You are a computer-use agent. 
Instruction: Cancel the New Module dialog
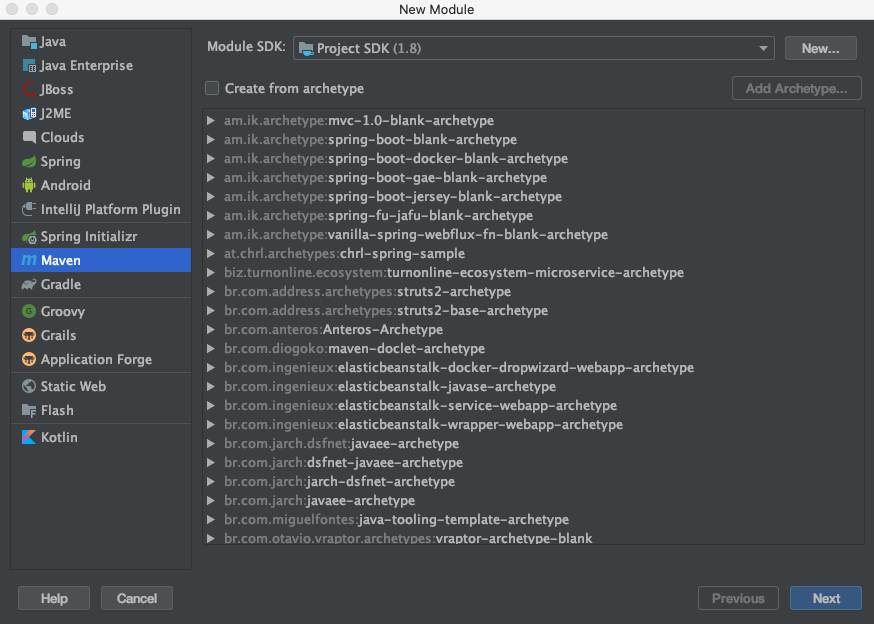[137, 598]
